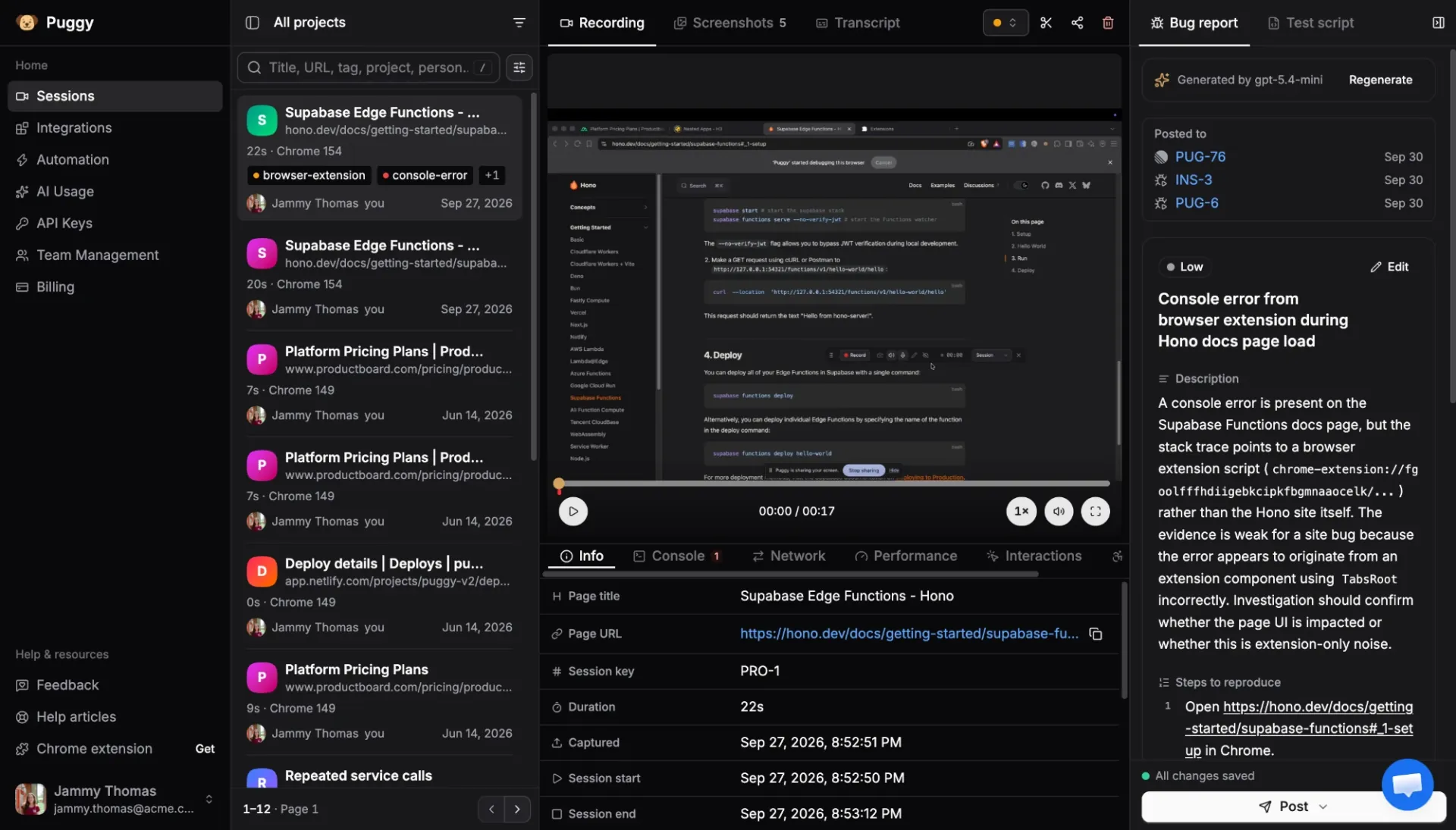Copy the Page URL
The image size is (1456, 830).
click(1096, 634)
